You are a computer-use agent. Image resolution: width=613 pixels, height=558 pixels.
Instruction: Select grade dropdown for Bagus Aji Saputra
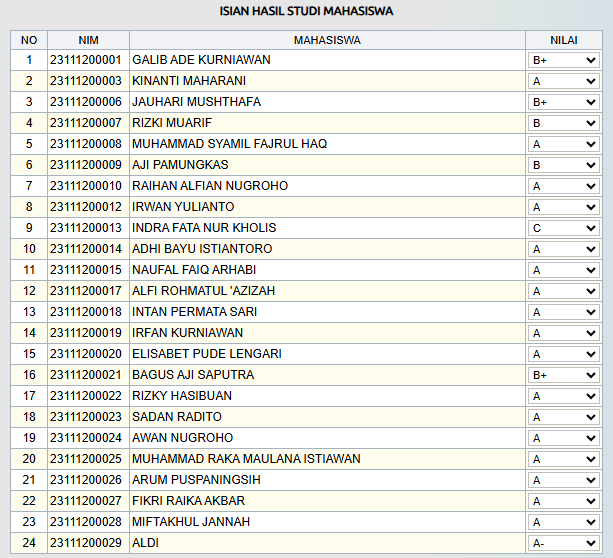(x=563, y=375)
